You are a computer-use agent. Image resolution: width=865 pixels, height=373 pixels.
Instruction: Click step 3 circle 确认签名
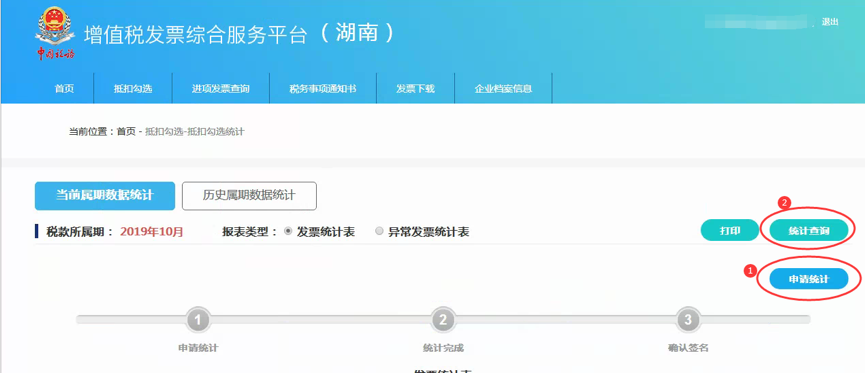687,319
